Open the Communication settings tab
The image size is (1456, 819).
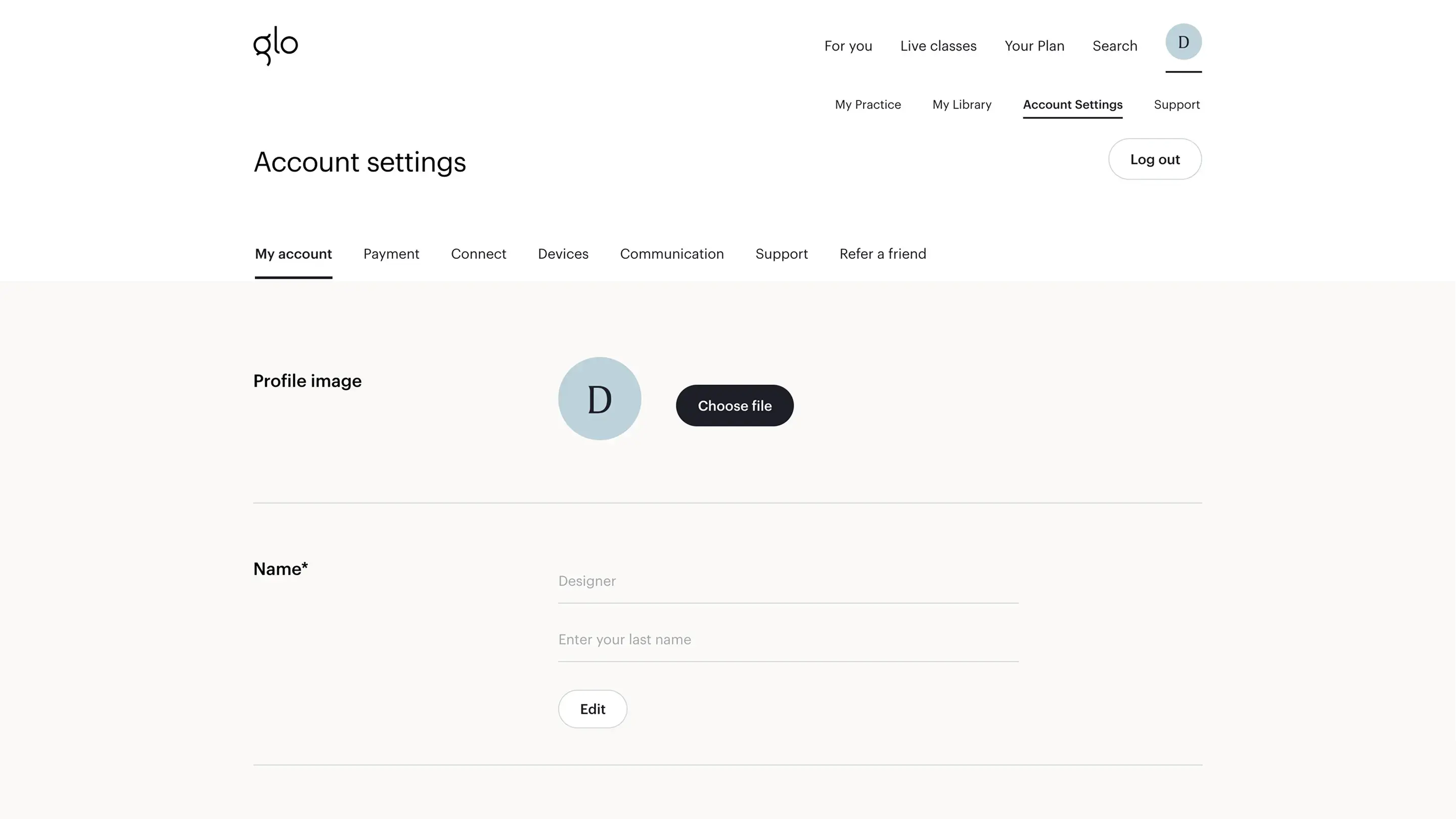(671, 254)
